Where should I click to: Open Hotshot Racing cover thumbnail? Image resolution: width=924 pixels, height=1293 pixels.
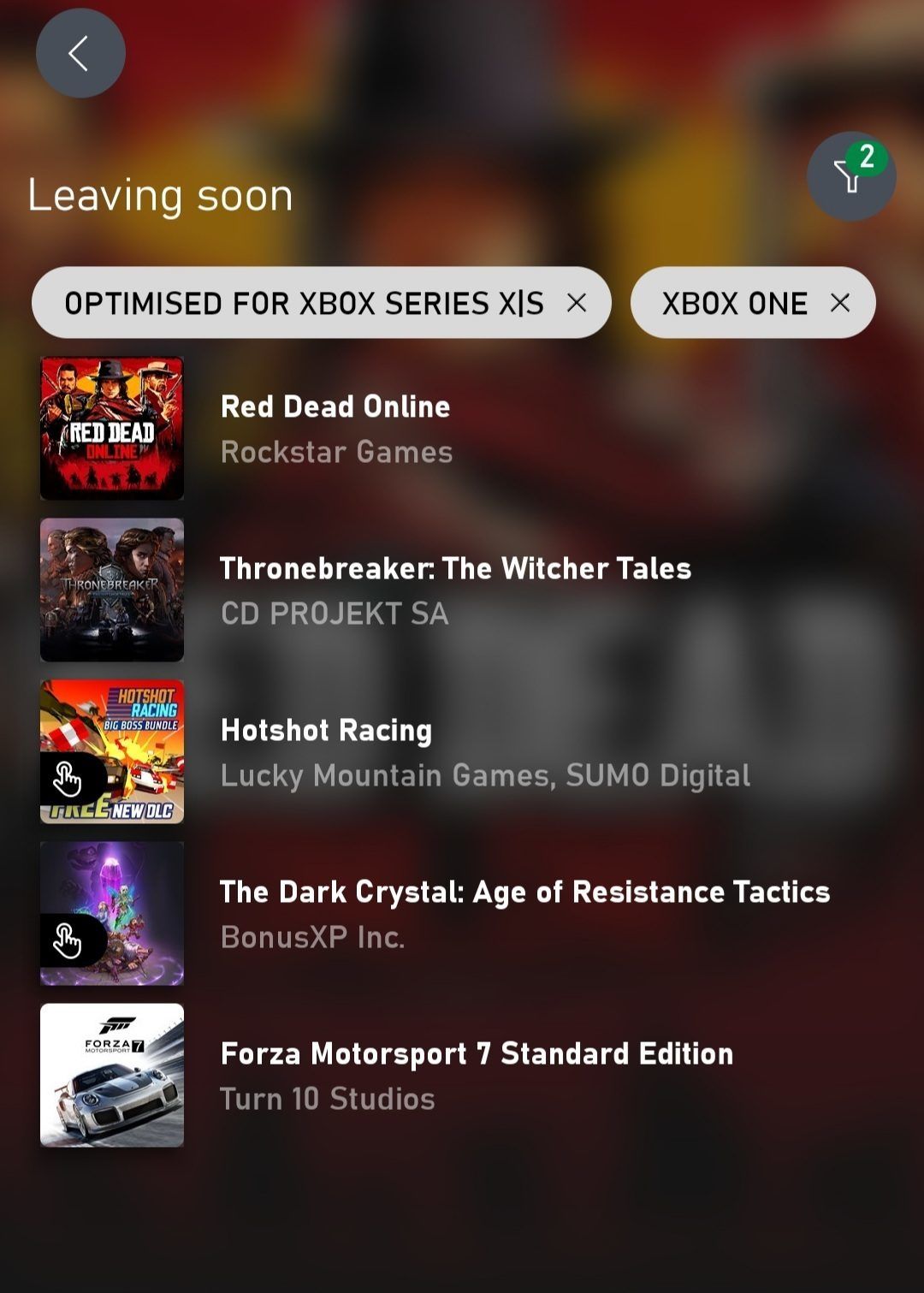tap(112, 751)
